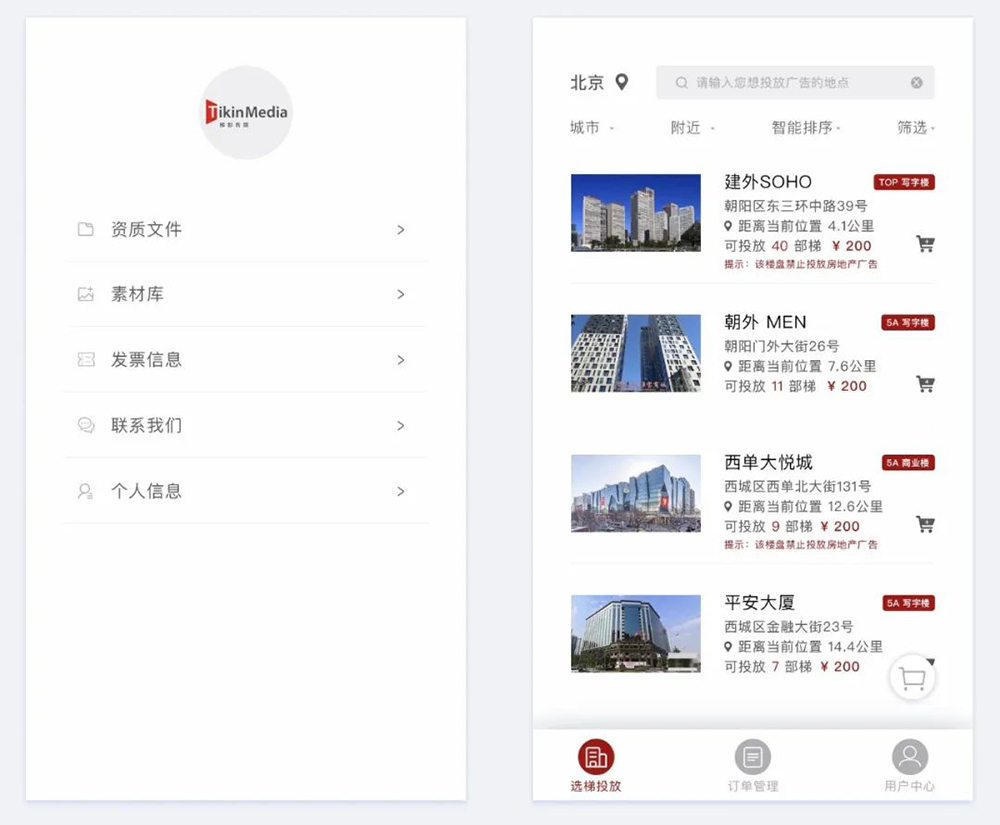Expand the 附近 dropdown filter

tap(692, 128)
